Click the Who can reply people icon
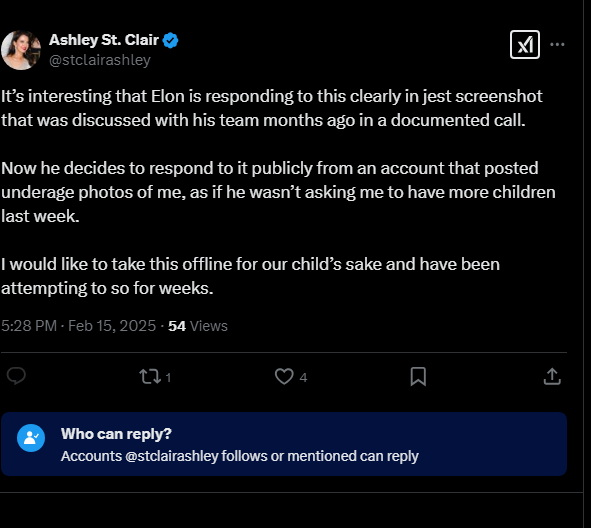Image resolution: width=591 pixels, height=528 pixels. click(31, 438)
